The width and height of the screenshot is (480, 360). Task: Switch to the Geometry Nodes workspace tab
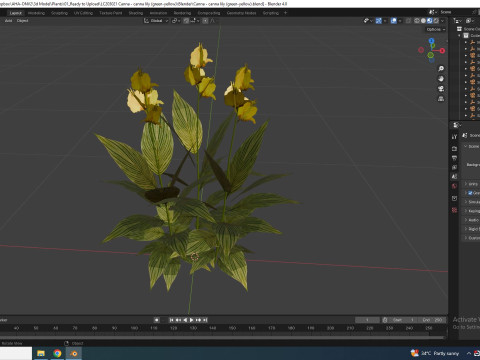pyautogui.click(x=241, y=13)
